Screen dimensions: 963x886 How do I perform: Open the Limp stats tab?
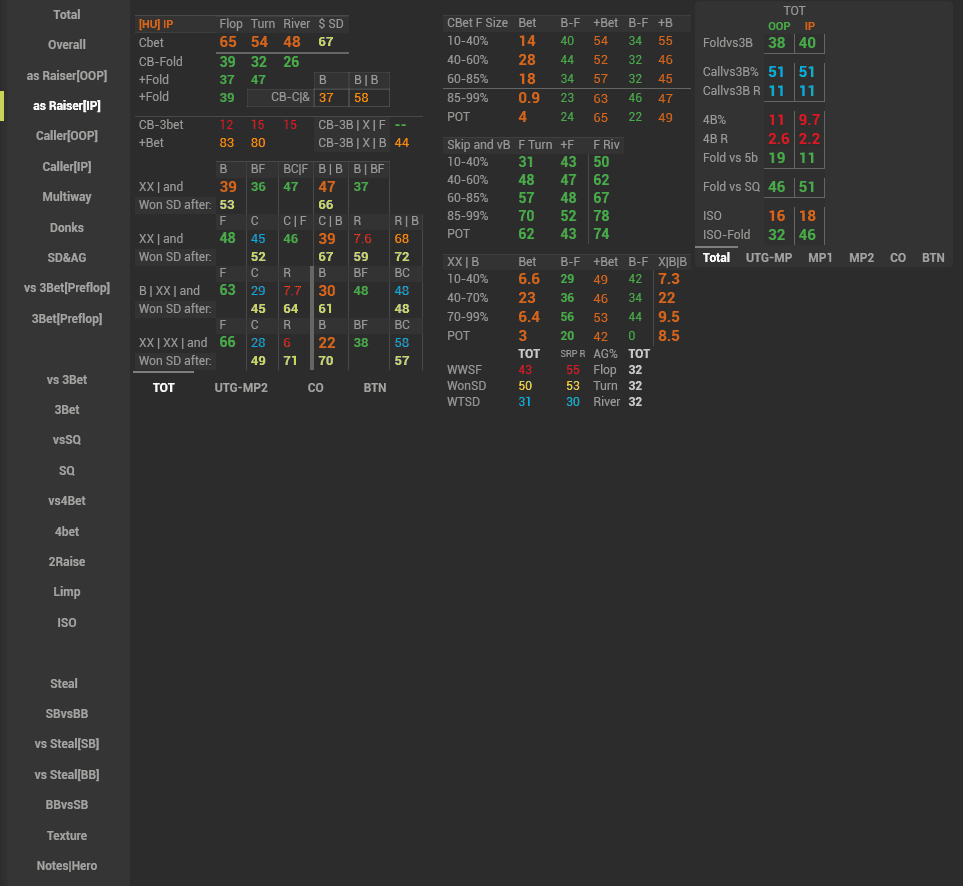coord(66,592)
